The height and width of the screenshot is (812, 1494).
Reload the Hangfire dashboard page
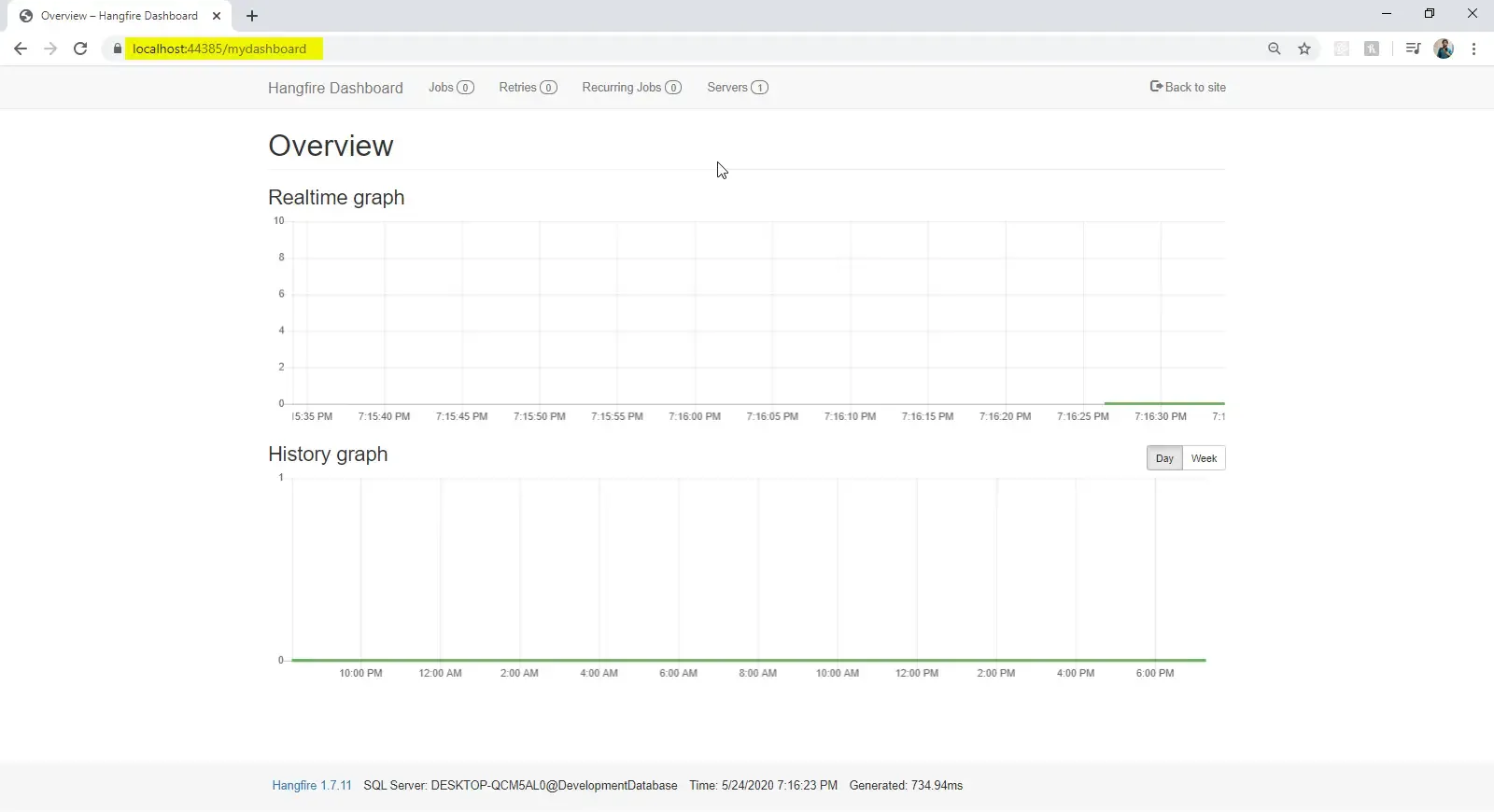pyautogui.click(x=80, y=49)
